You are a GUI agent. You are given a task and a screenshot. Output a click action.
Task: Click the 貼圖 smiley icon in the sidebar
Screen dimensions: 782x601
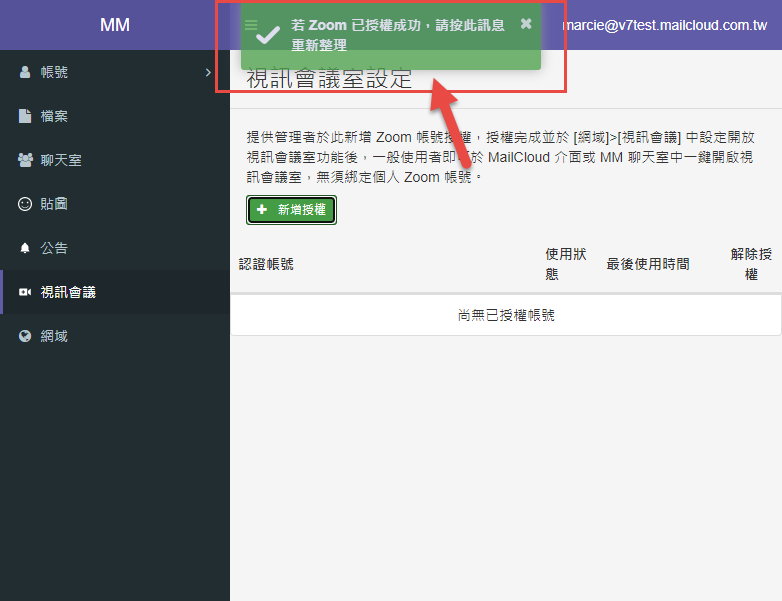(x=25, y=204)
